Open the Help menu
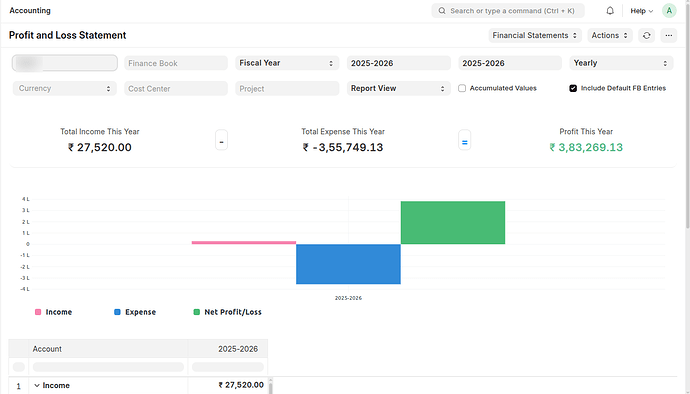This screenshot has width=690, height=394. coord(641,11)
